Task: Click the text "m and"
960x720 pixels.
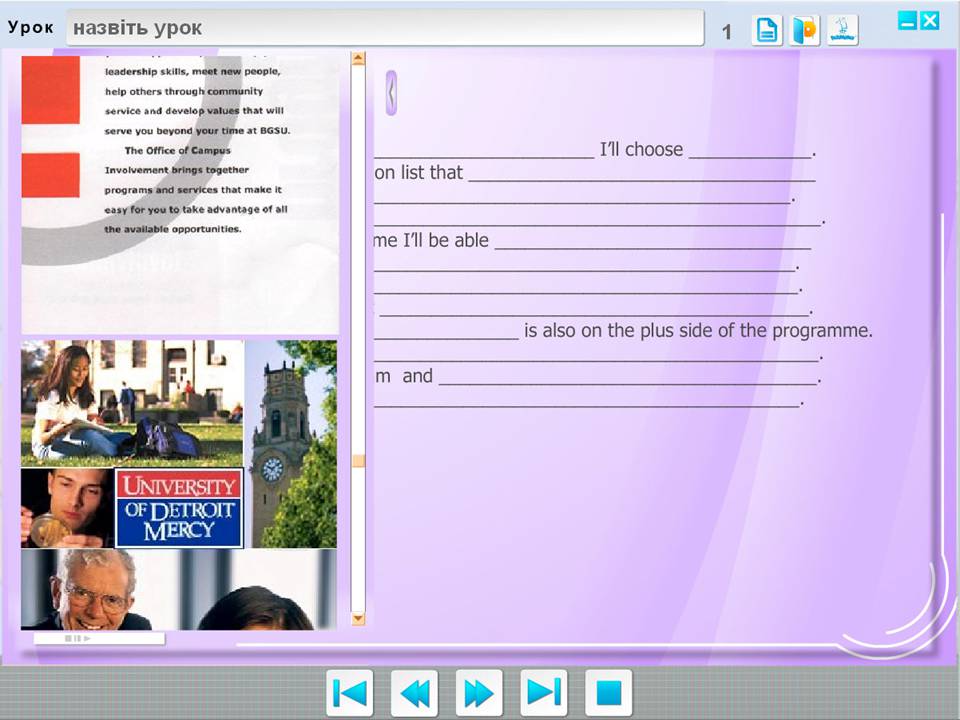Action: point(404,376)
